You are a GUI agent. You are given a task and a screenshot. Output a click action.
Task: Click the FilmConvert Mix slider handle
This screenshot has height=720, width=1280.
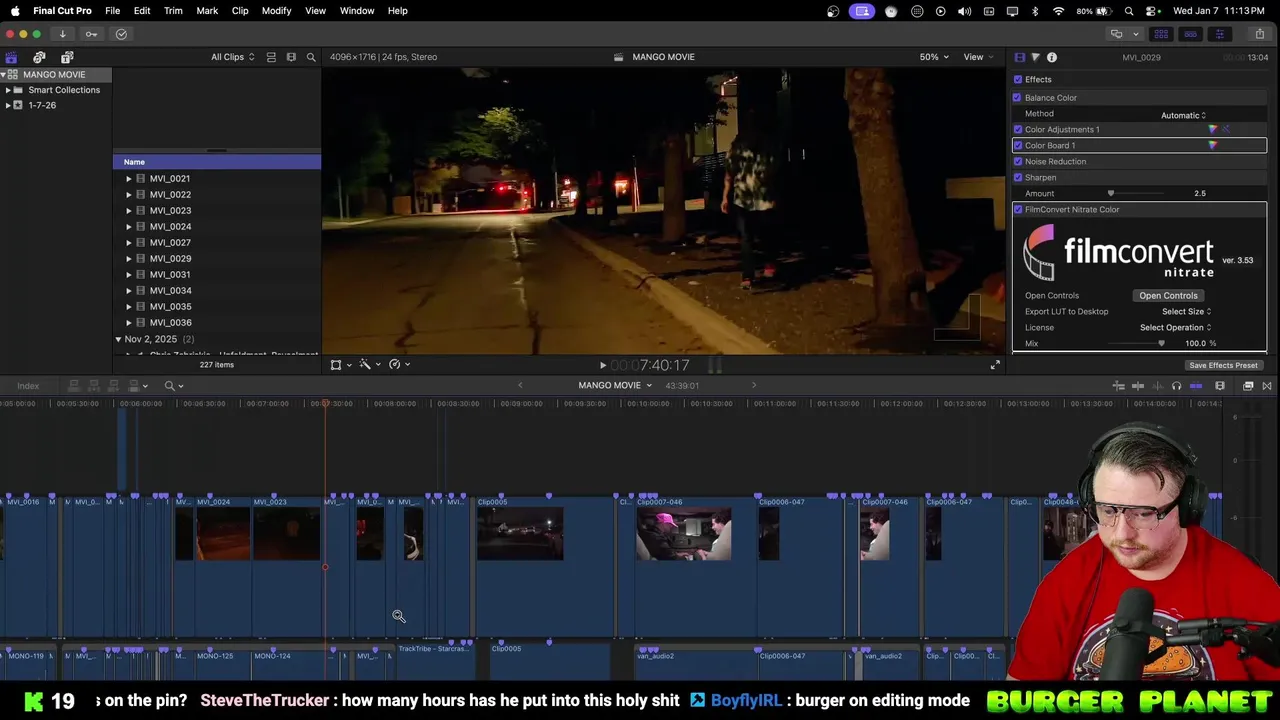coord(1161,343)
